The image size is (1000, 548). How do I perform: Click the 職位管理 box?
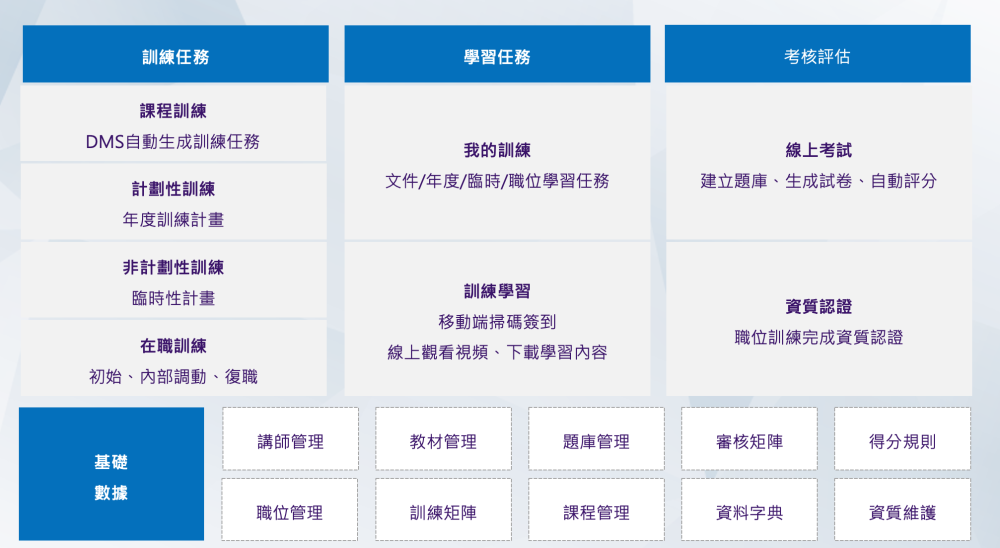(290, 511)
